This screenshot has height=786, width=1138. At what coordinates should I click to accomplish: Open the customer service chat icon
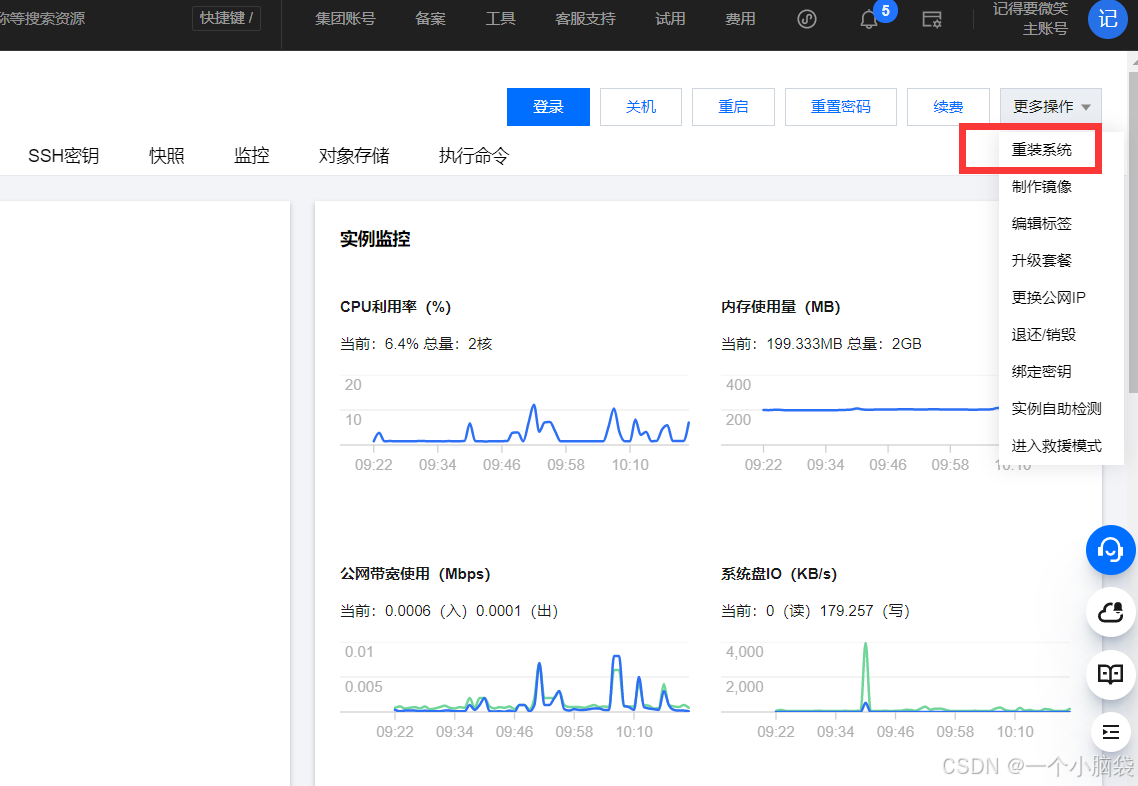1110,549
